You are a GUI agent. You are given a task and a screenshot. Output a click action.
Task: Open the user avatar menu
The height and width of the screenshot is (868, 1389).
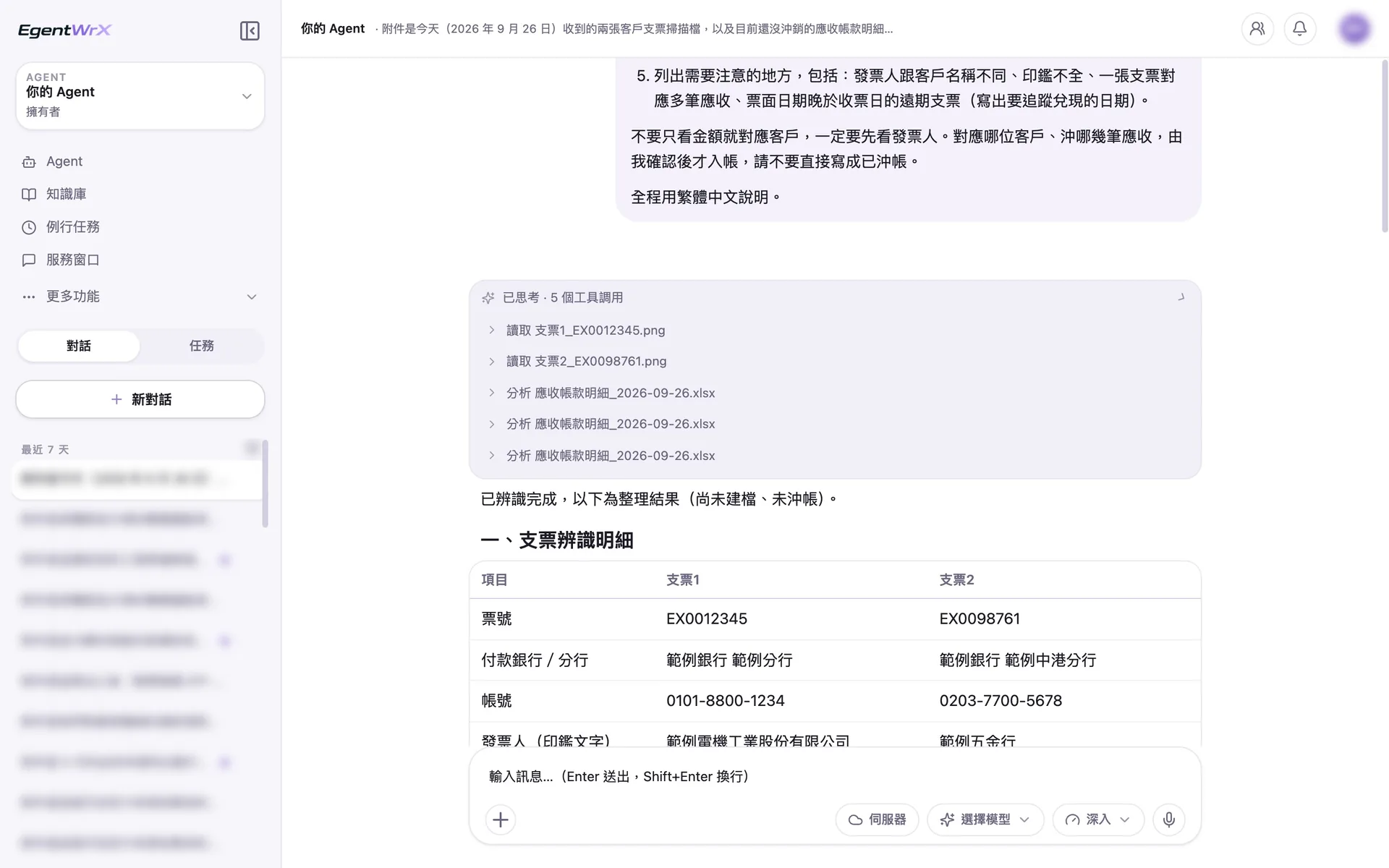[x=1354, y=29]
